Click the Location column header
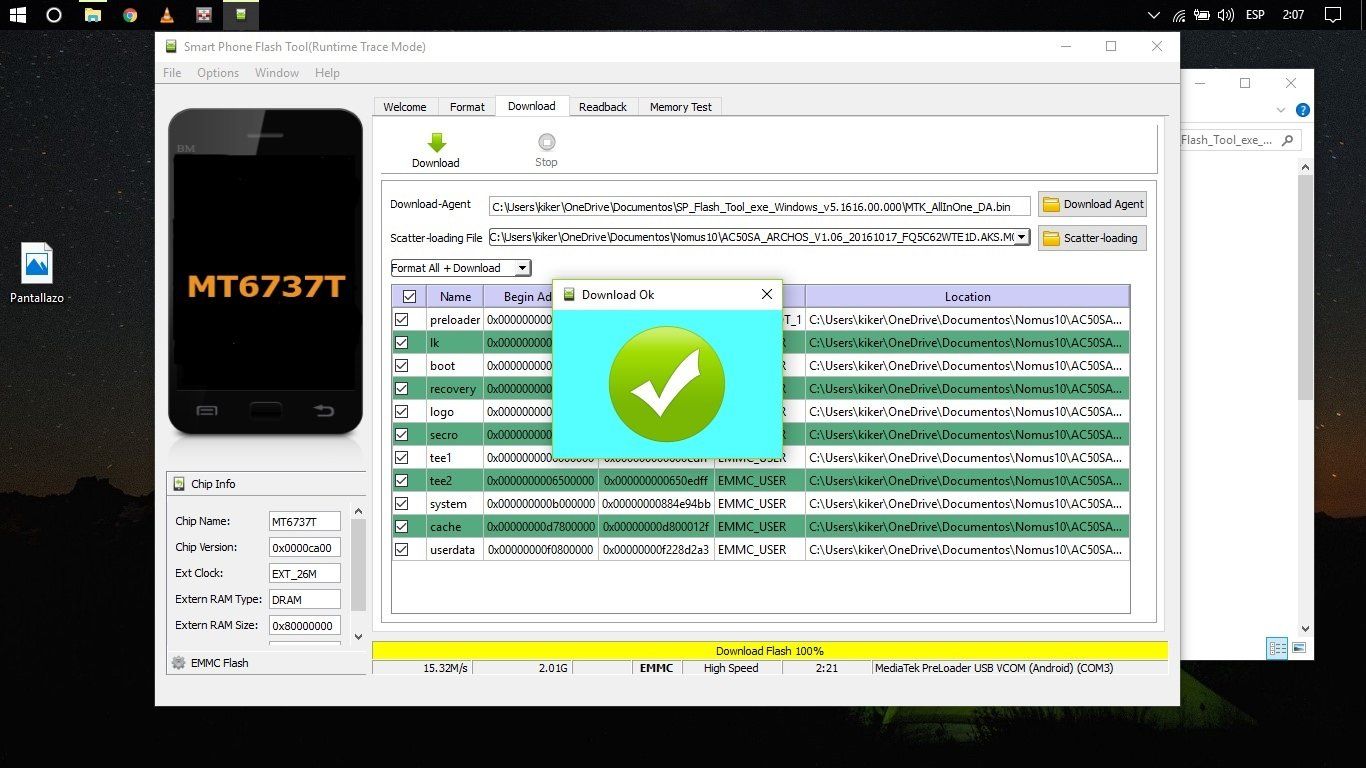1366x768 pixels. [x=967, y=296]
